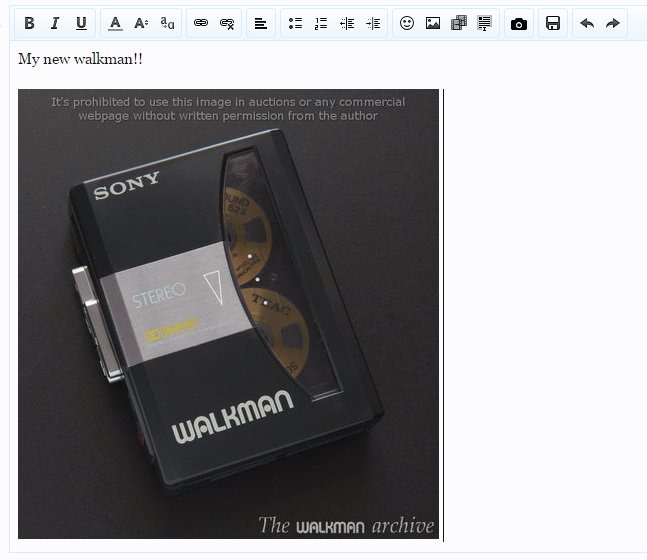Image resolution: width=647 pixels, height=560 pixels.
Task: Toggle underline formatting
Action: pyautogui.click(x=81, y=23)
